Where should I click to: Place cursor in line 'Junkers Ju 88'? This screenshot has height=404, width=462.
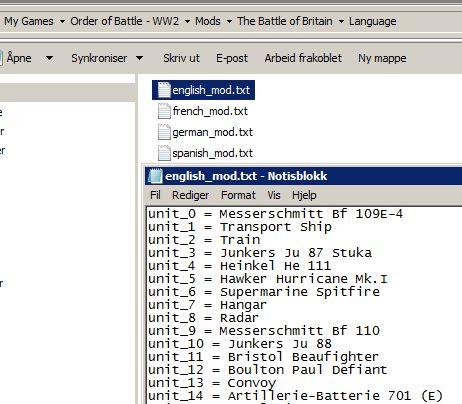[240, 344]
